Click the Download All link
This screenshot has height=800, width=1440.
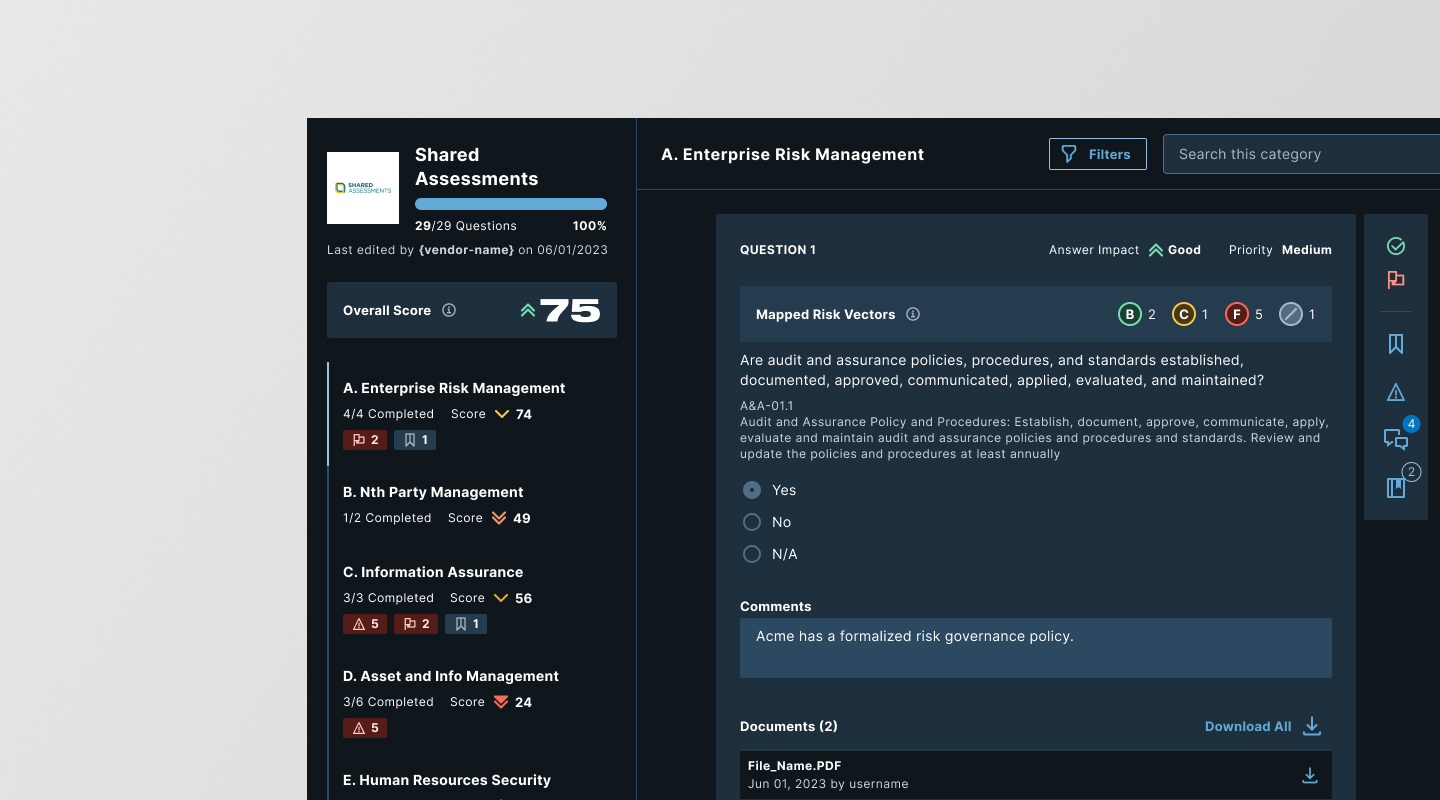1248,727
